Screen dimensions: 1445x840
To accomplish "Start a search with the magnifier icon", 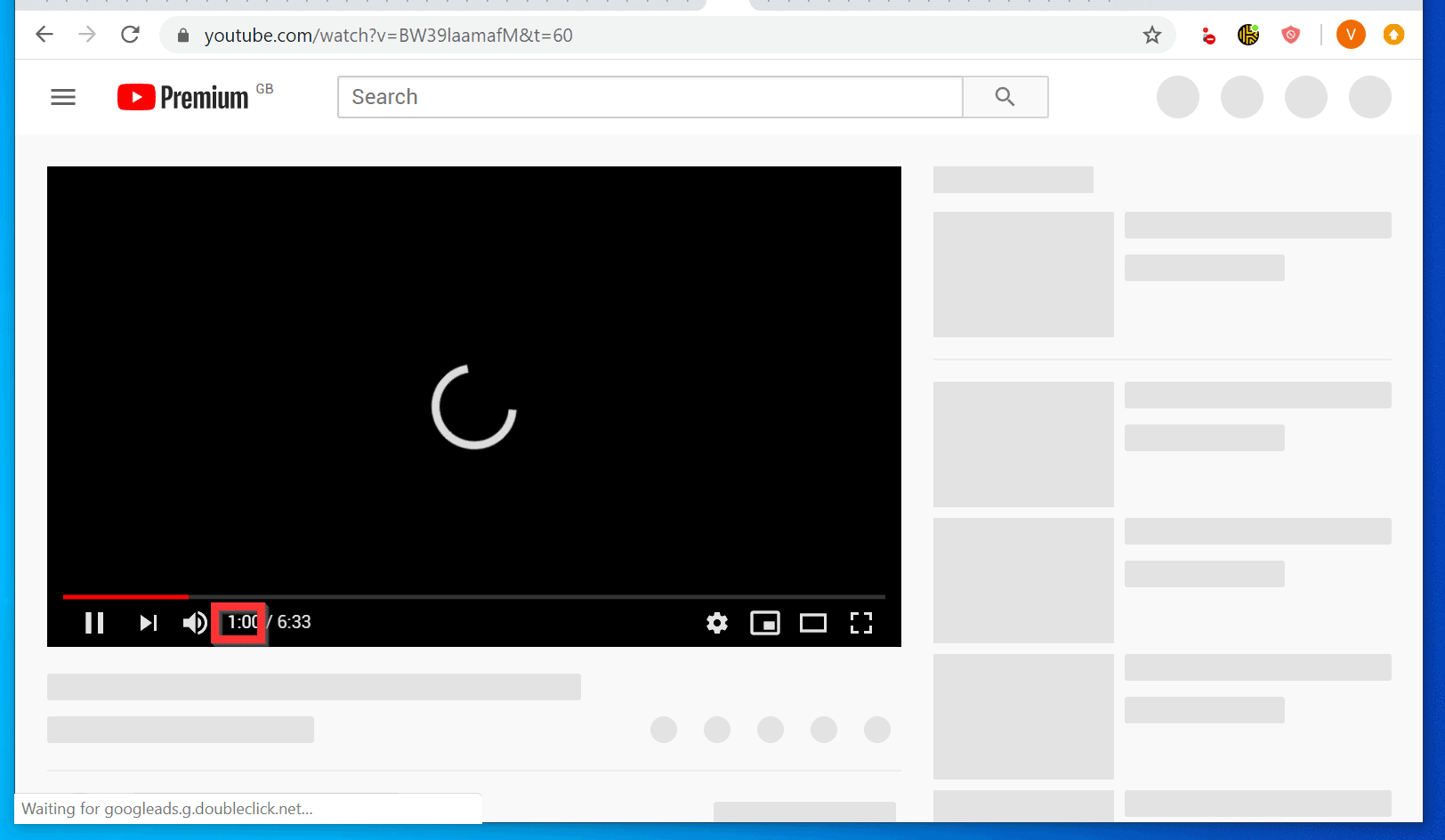I will point(1005,96).
